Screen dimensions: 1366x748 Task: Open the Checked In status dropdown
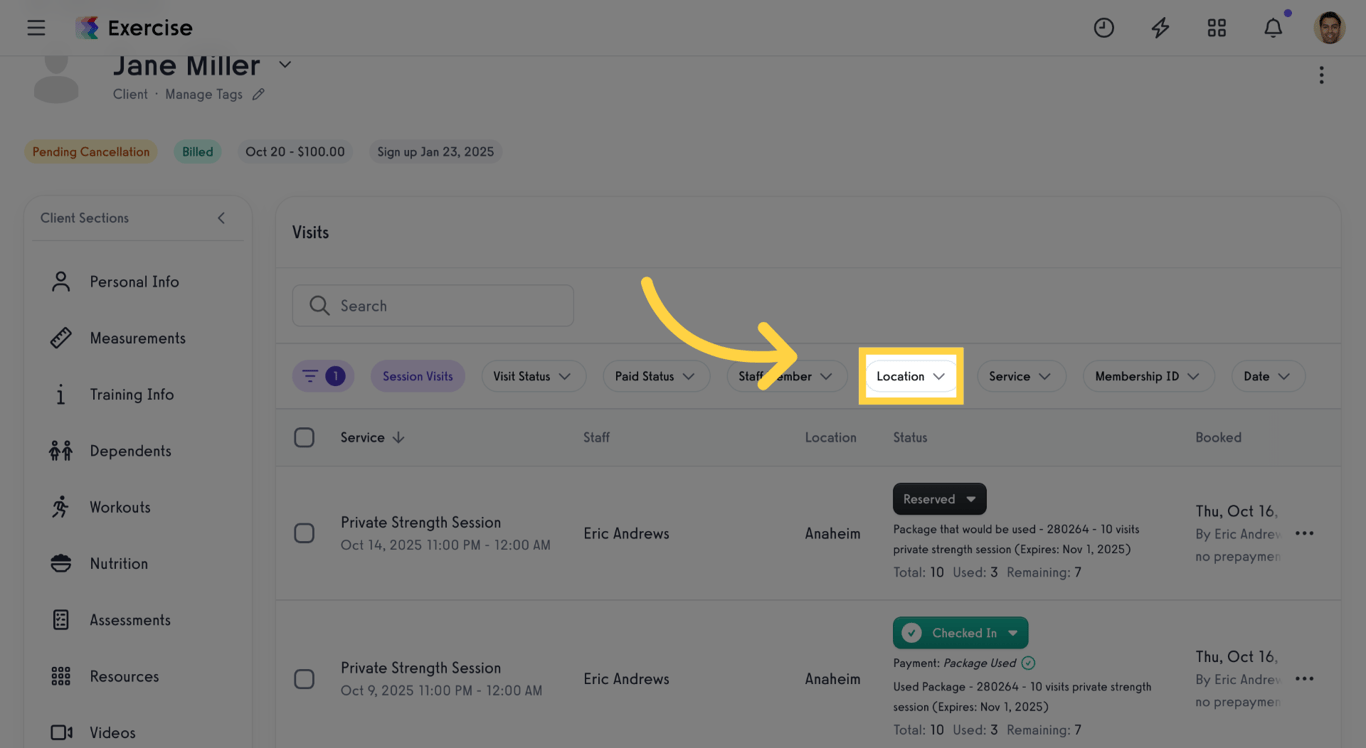tap(961, 633)
